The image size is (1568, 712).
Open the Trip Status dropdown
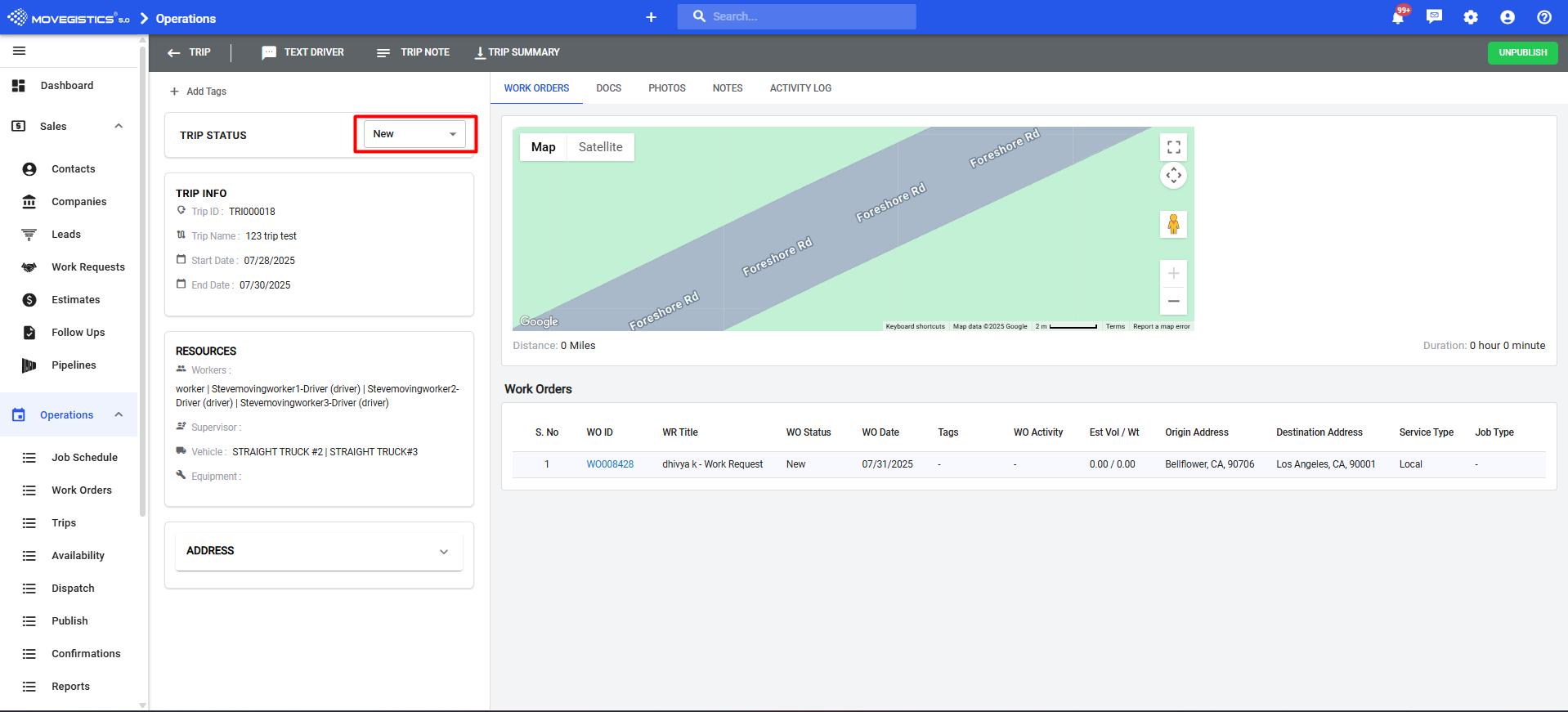tap(414, 134)
